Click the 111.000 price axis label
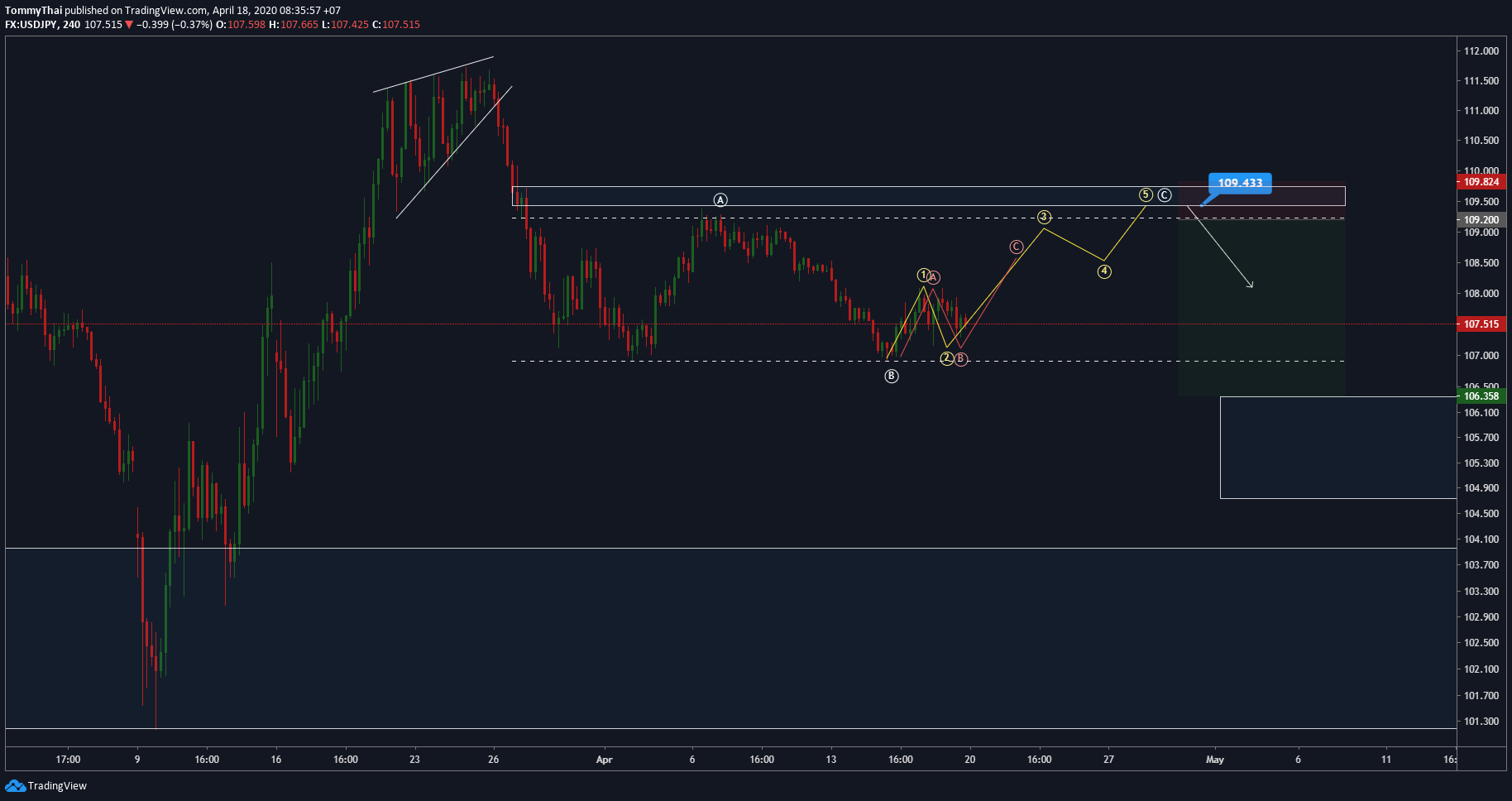Viewport: 1512px width, 801px height. (1481, 111)
